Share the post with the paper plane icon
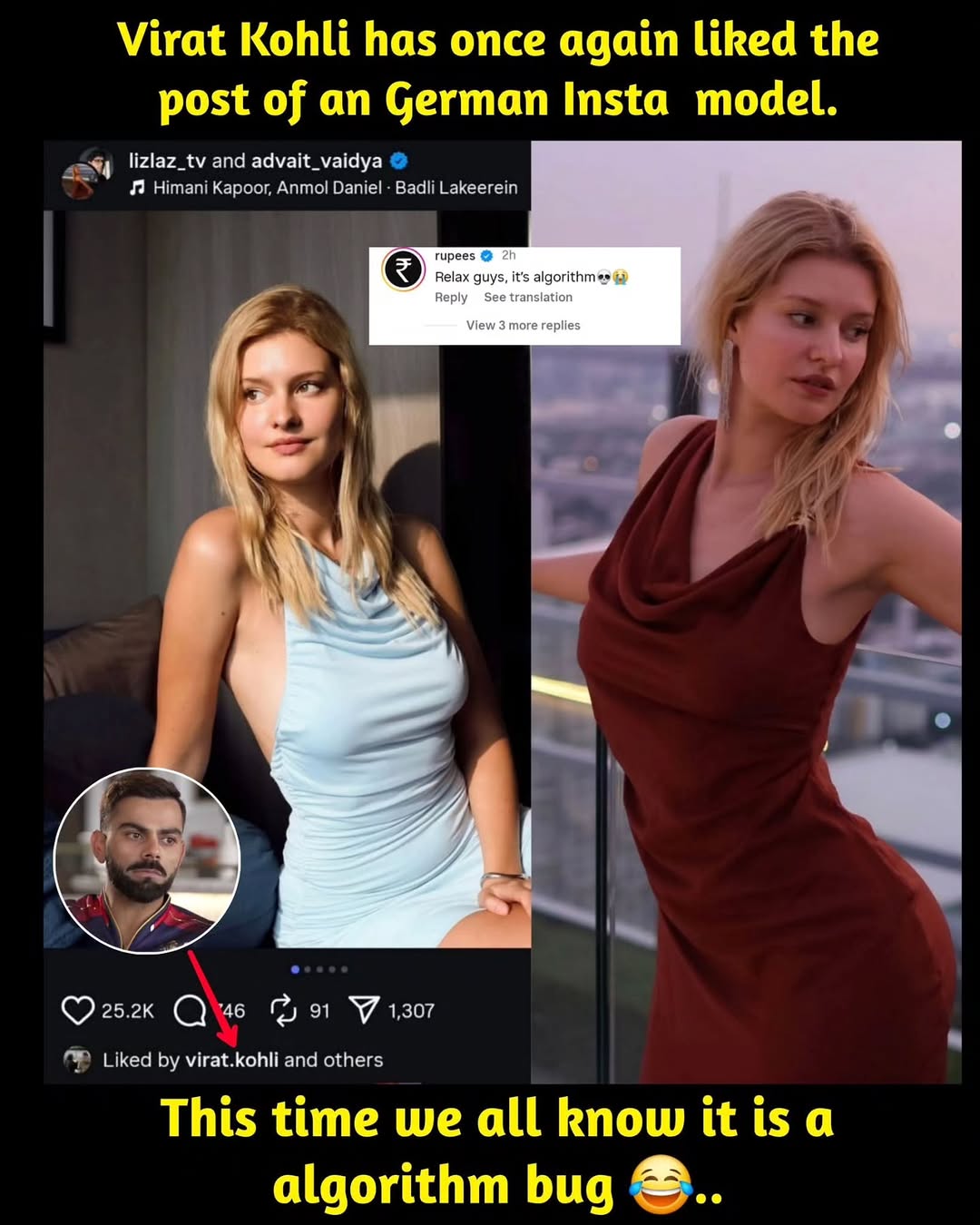980x1225 pixels. coord(364,1010)
